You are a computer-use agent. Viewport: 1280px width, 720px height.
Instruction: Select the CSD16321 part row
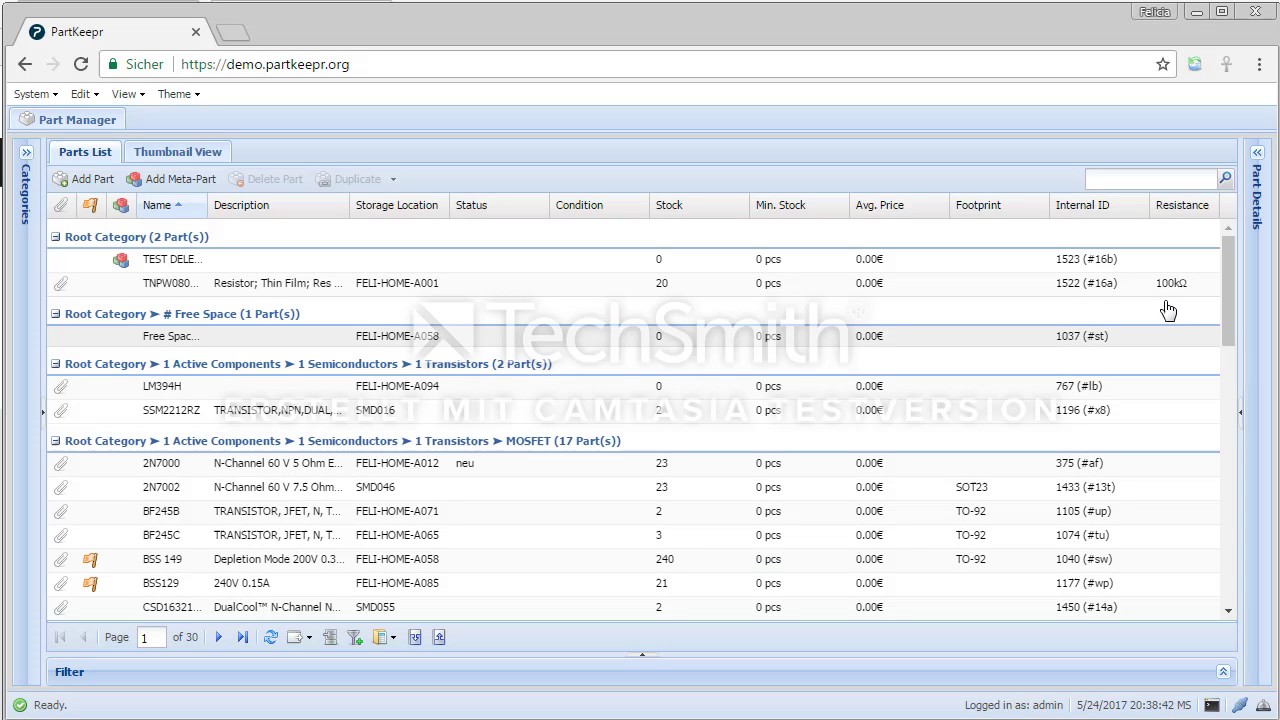(633, 607)
